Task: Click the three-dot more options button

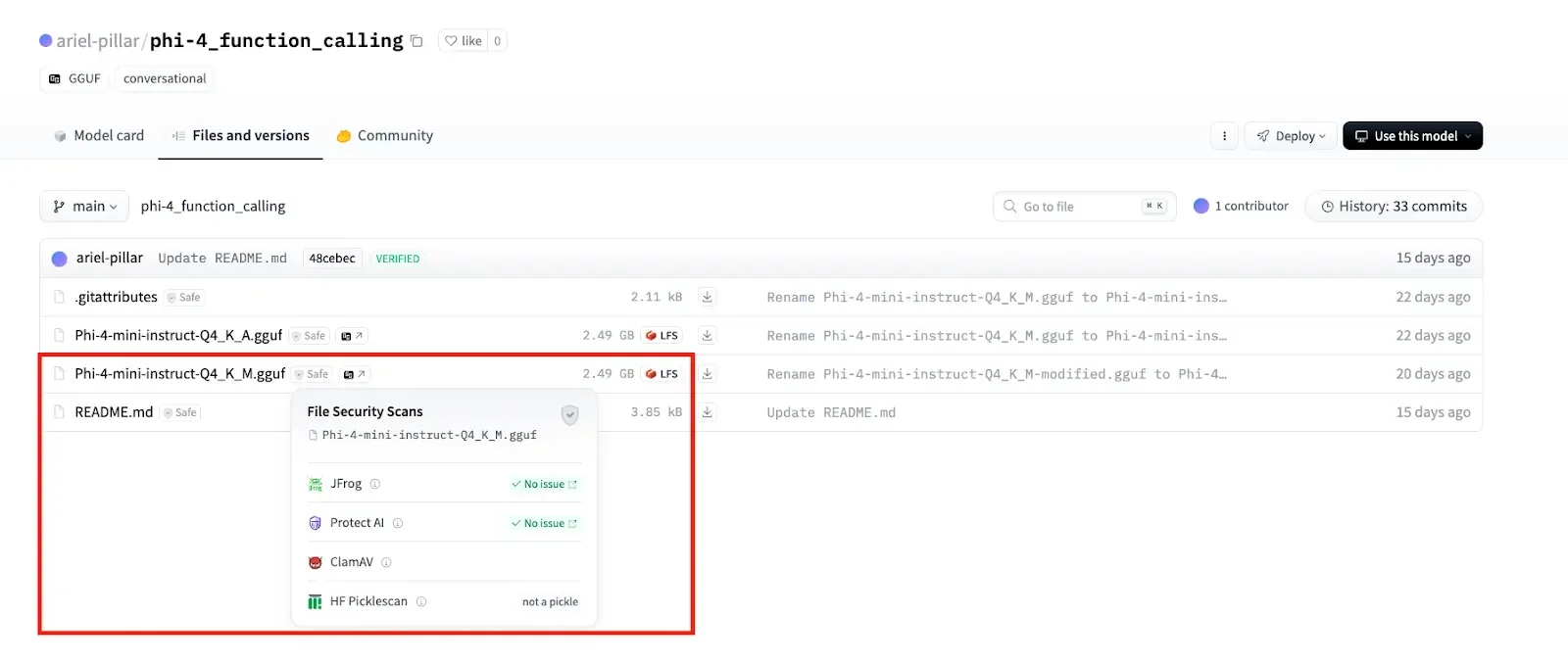Action: coord(1224,136)
